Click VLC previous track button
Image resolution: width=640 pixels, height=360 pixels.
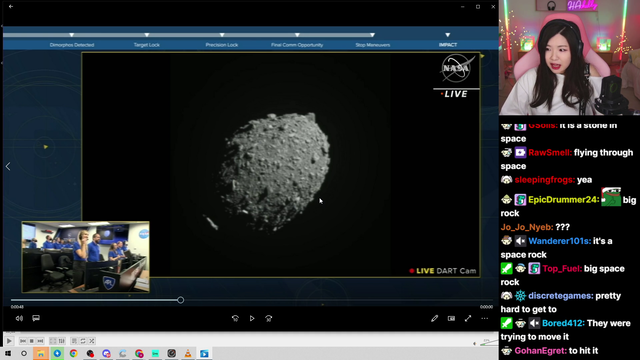point(23,341)
